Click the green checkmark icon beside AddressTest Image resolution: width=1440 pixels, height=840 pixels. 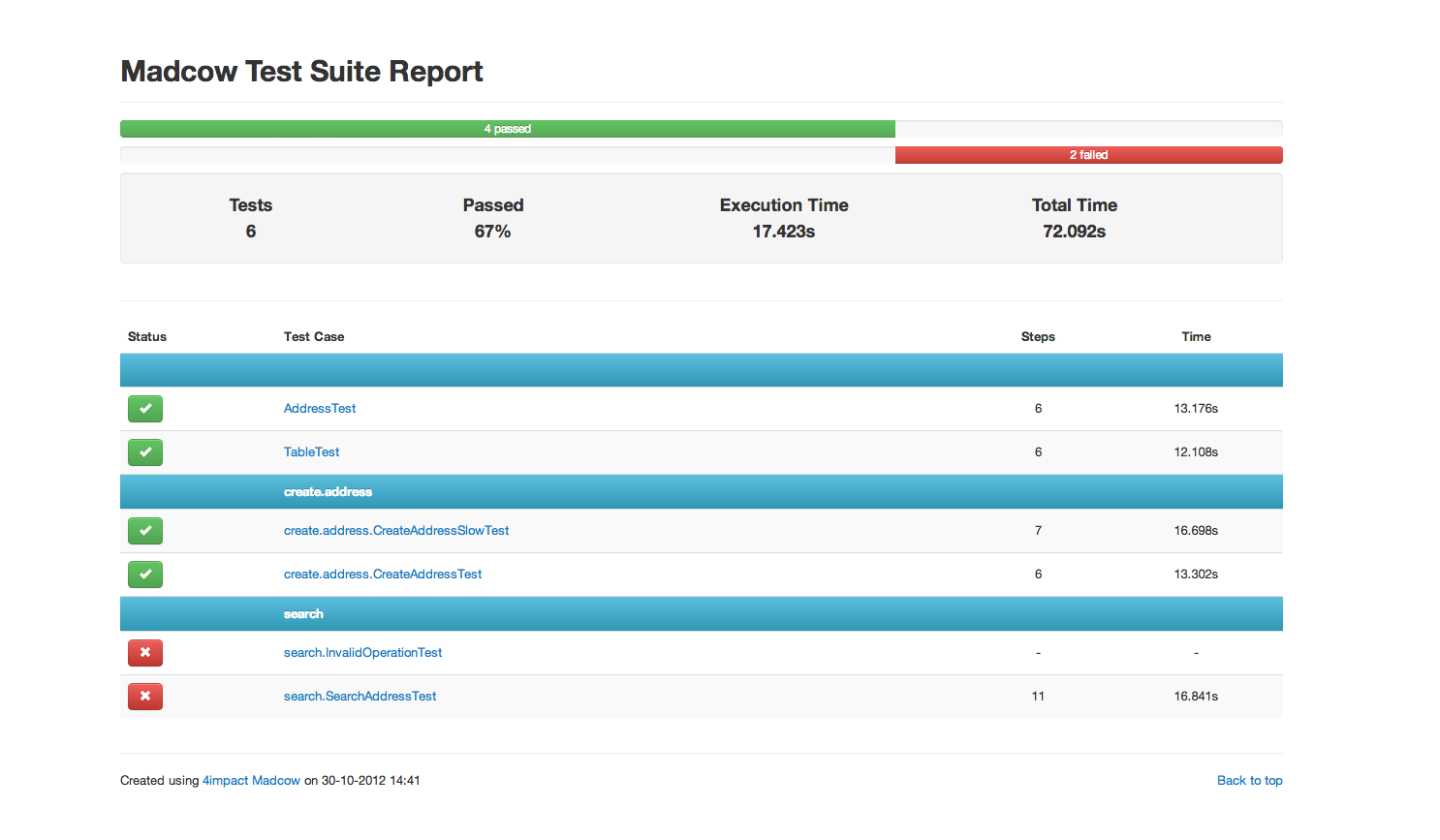144,408
